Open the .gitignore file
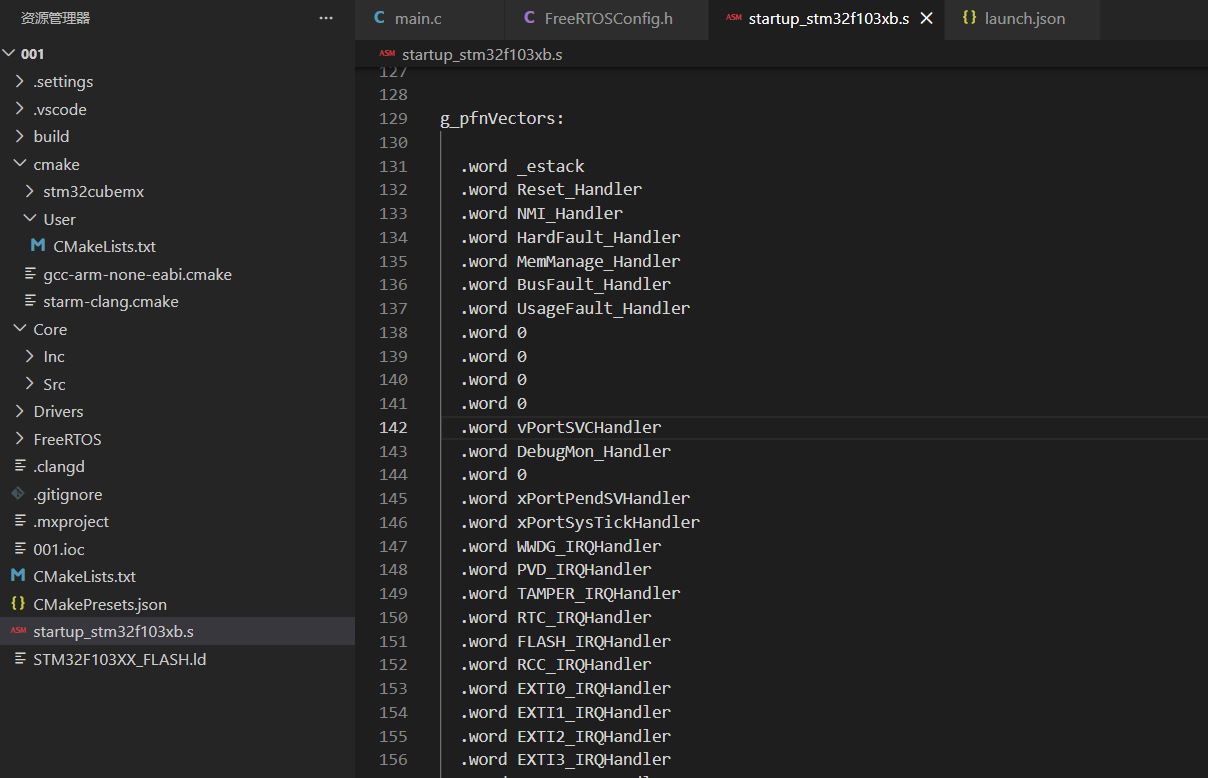This screenshot has height=778, width=1208. 68,494
